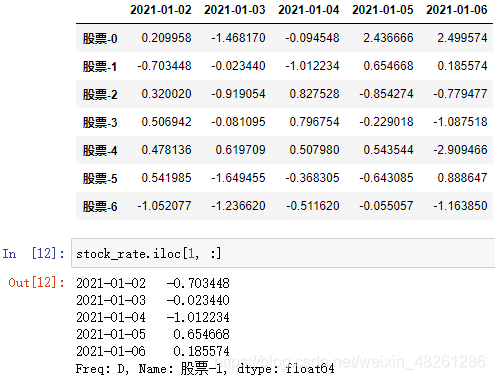The height and width of the screenshot is (380, 495).
Task: Click cell value -0.919054
Action: [x=238, y=94]
